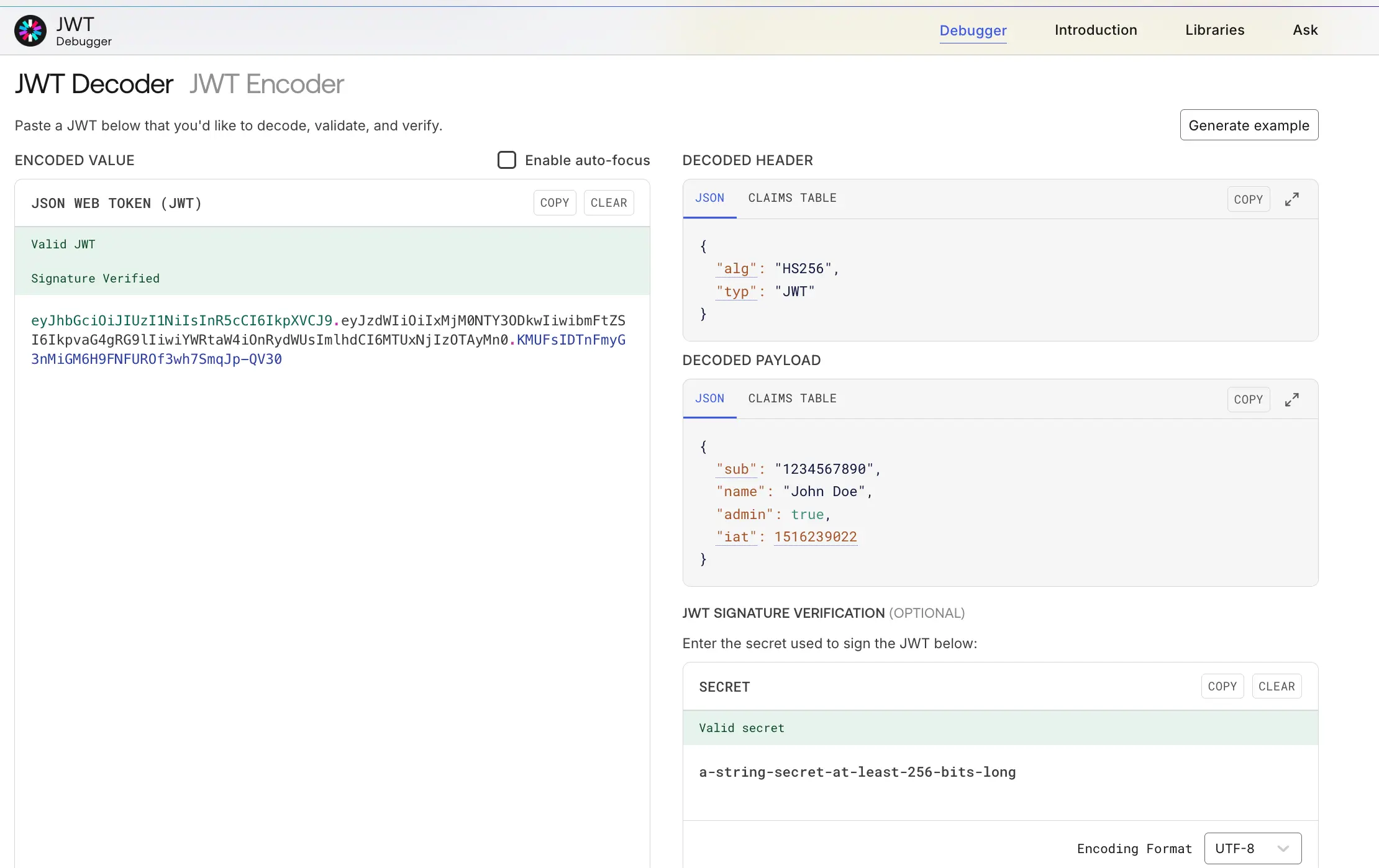The image size is (1379, 868).
Task: Click the iat timestamp link
Action: [x=815, y=536]
